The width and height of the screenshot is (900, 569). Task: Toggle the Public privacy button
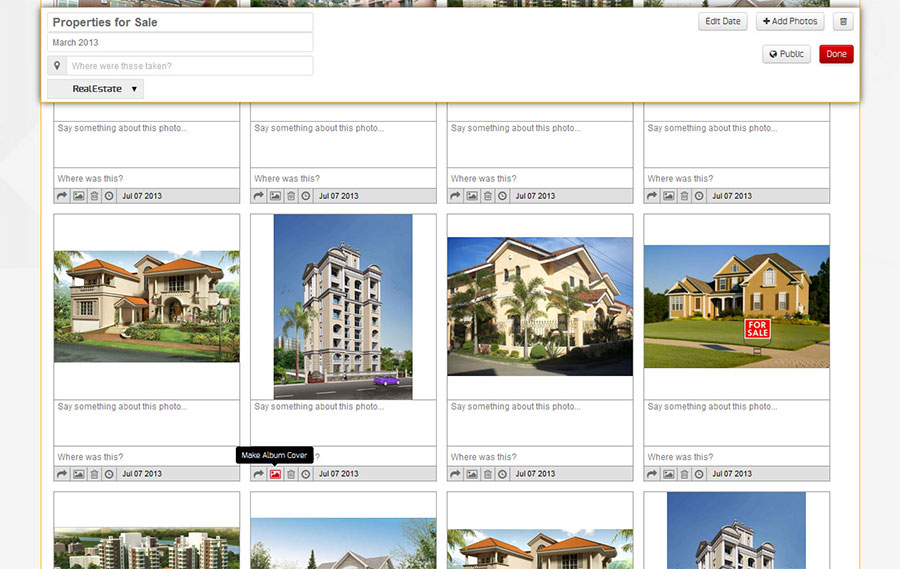click(786, 54)
